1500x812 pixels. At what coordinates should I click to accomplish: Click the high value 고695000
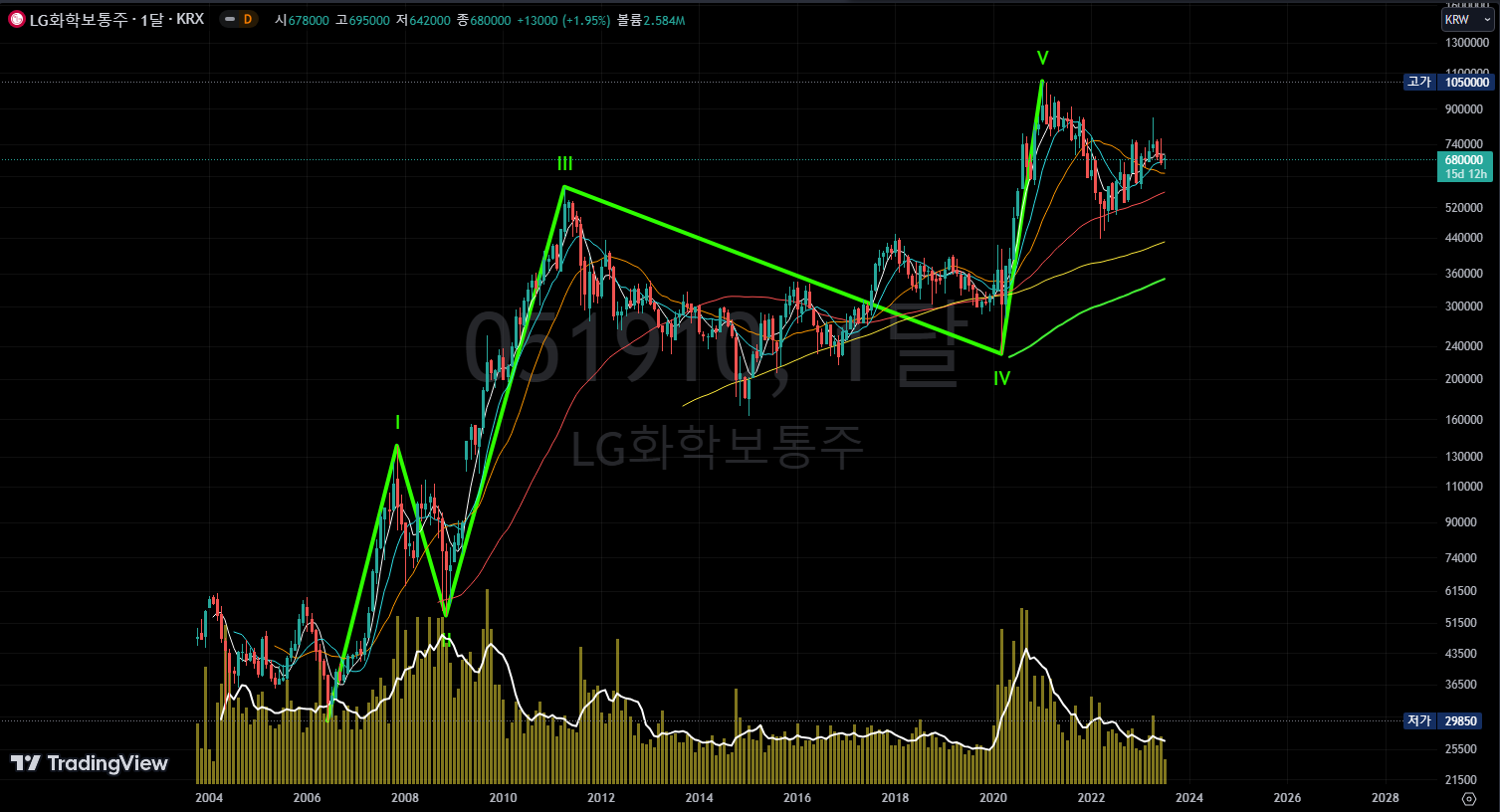[x=362, y=20]
